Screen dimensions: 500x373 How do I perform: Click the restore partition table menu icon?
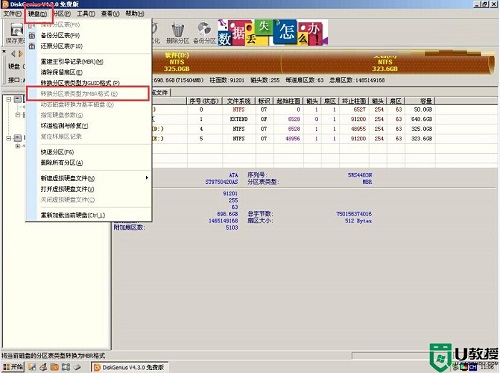click(32, 46)
